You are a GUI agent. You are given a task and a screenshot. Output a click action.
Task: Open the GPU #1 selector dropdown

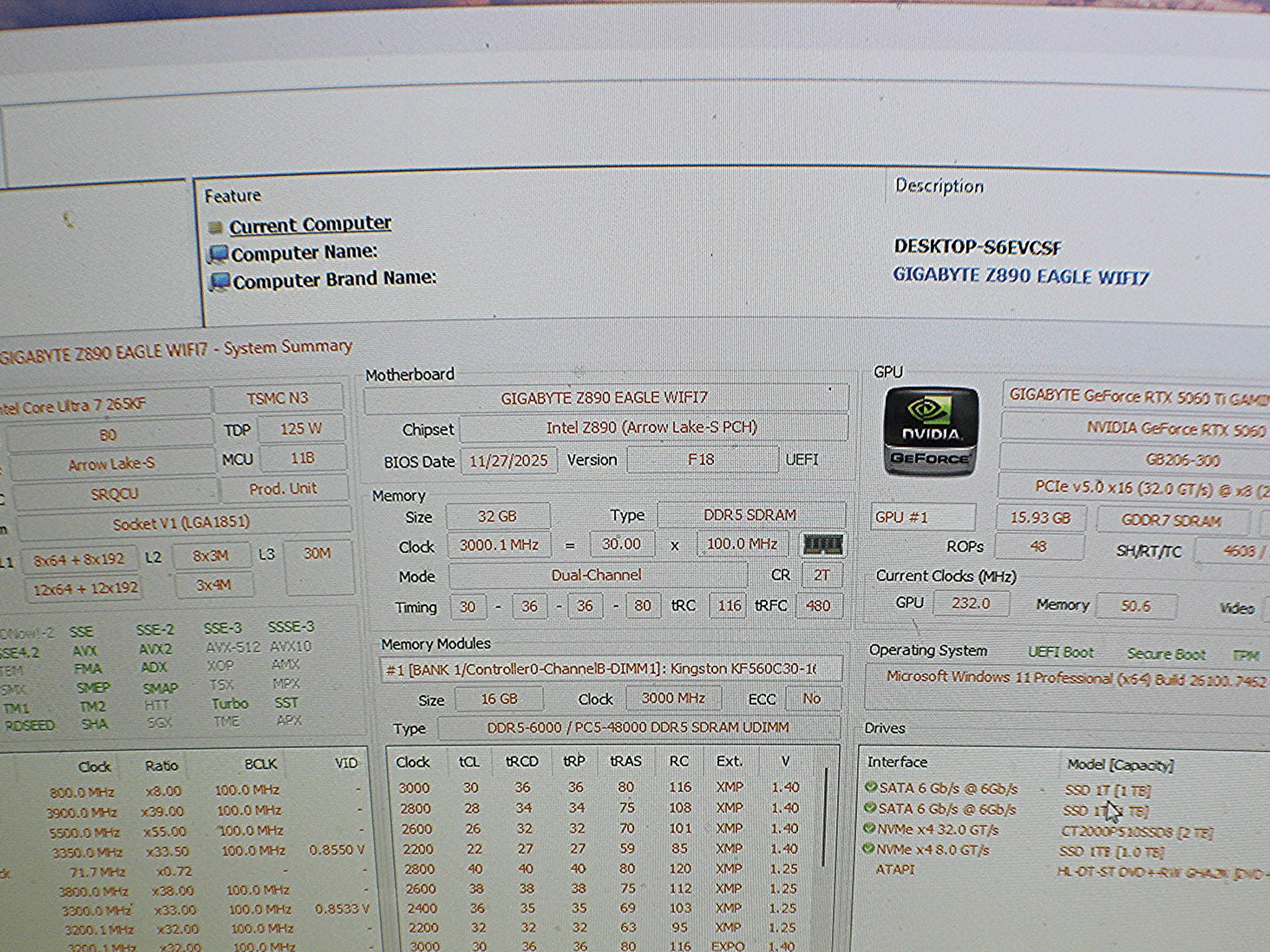coord(923,517)
